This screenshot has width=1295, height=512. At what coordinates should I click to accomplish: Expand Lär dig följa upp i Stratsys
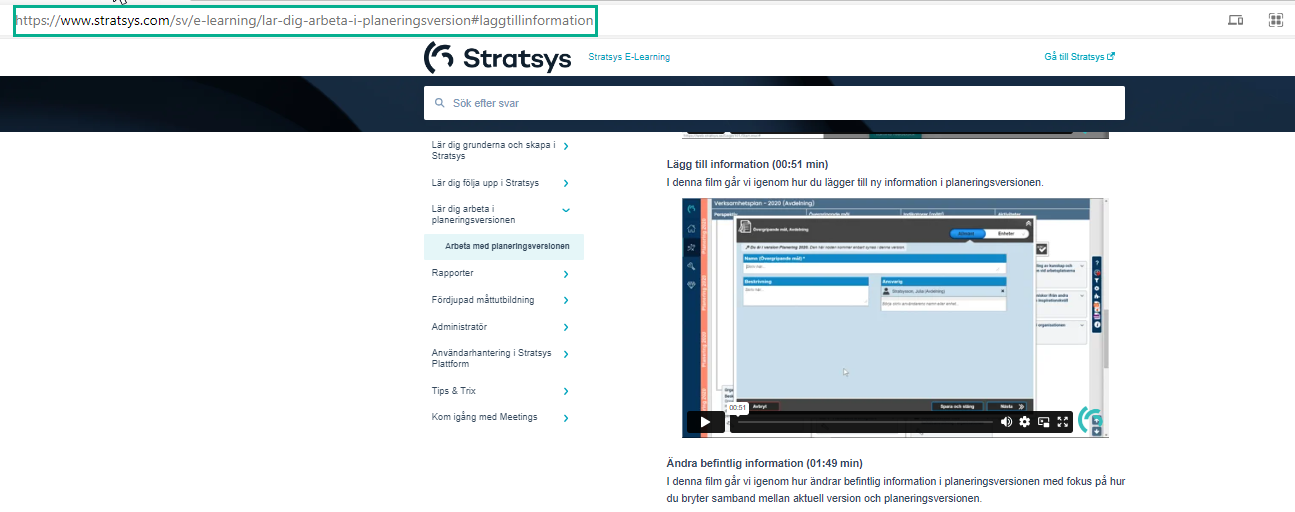566,183
